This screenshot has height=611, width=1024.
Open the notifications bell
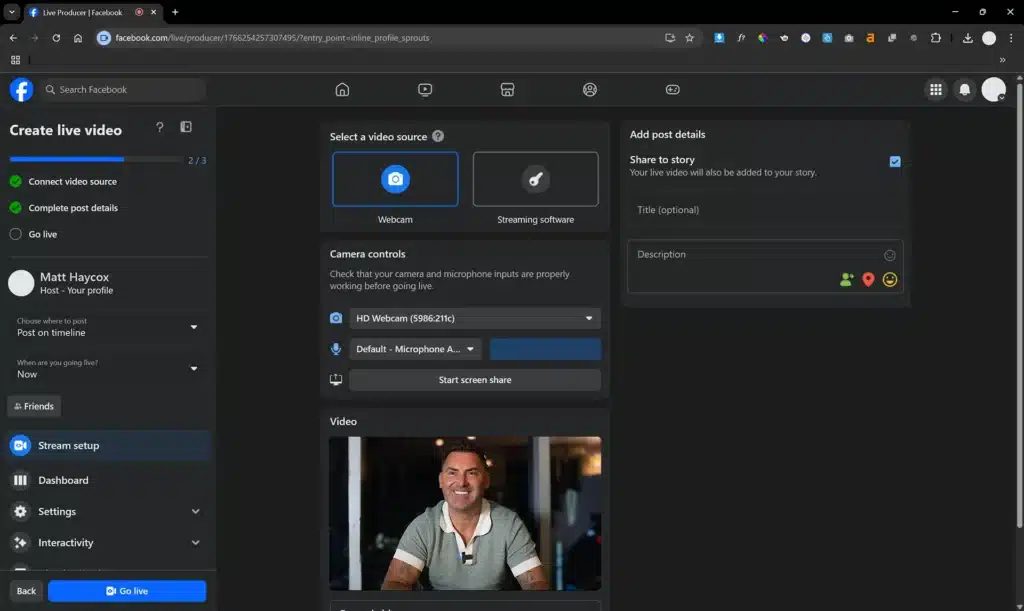[965, 89]
